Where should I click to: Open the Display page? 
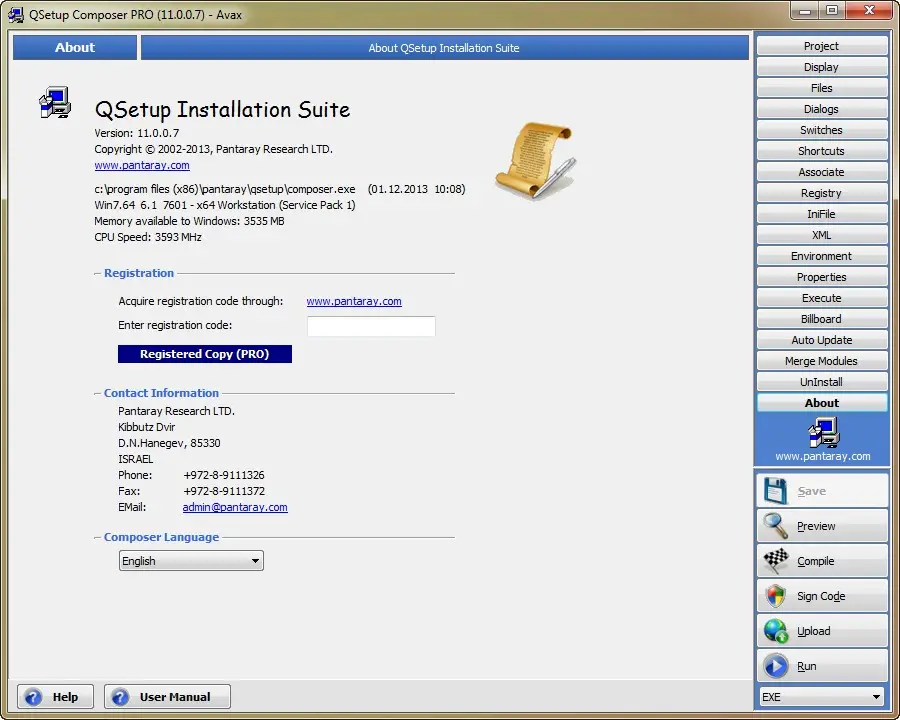point(822,67)
